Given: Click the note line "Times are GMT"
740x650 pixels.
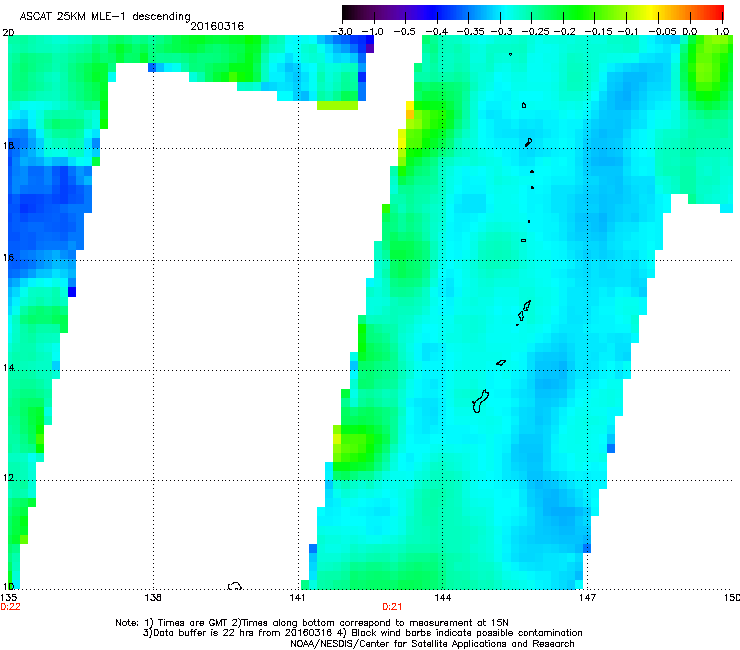Looking at the screenshot, I should [x=312, y=623].
